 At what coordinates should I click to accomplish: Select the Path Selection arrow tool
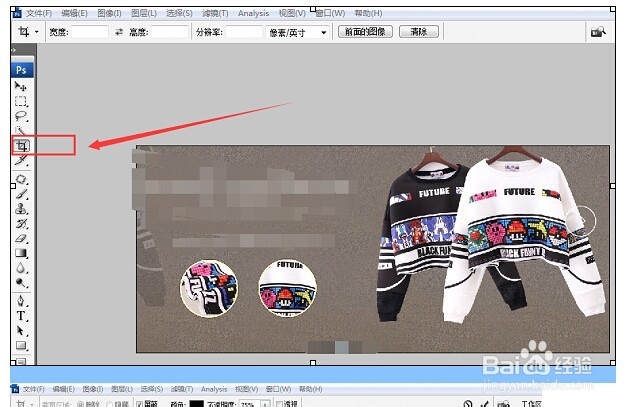[x=20, y=331]
